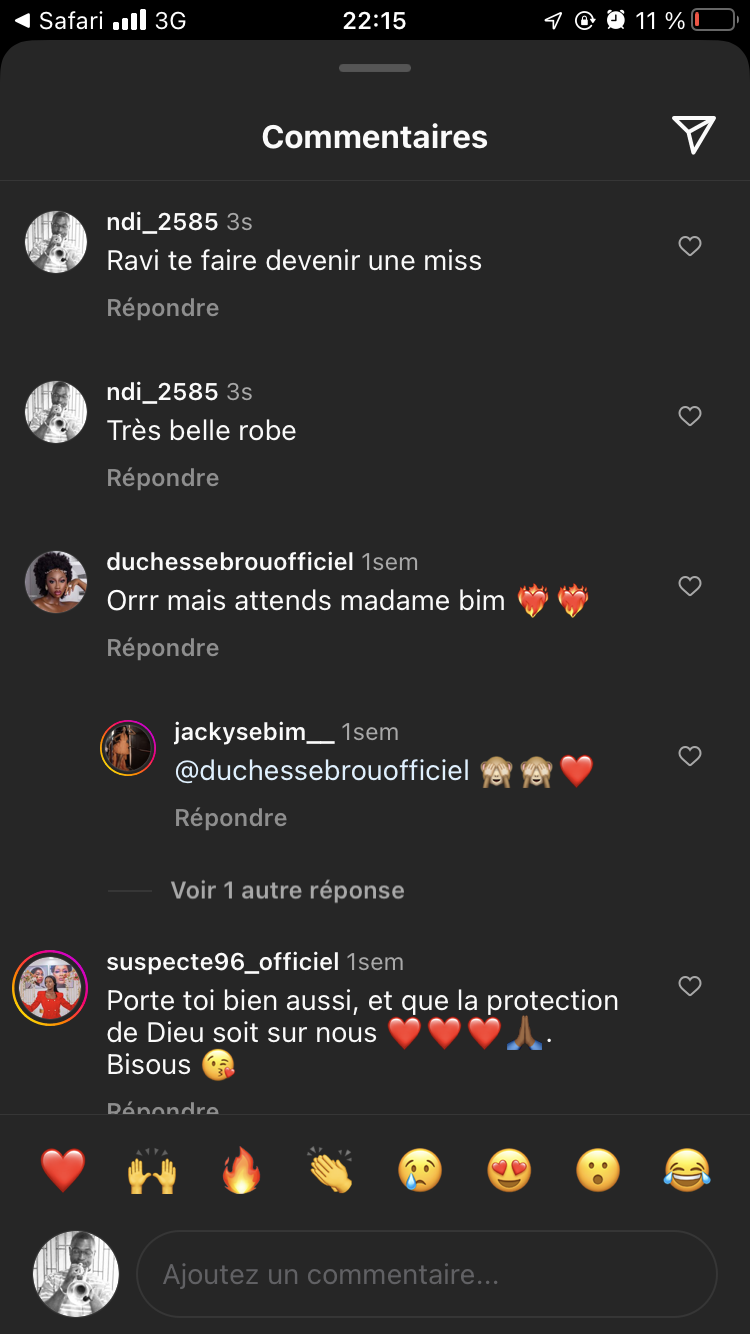The height and width of the screenshot is (1334, 750).
Task: Insert the red heart quick emoji
Action: 63,1169
